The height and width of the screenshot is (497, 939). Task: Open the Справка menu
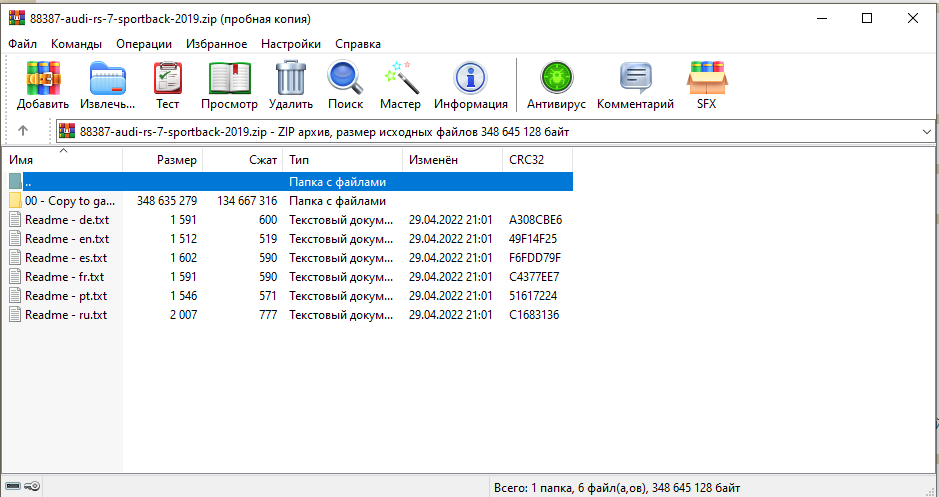pos(358,44)
